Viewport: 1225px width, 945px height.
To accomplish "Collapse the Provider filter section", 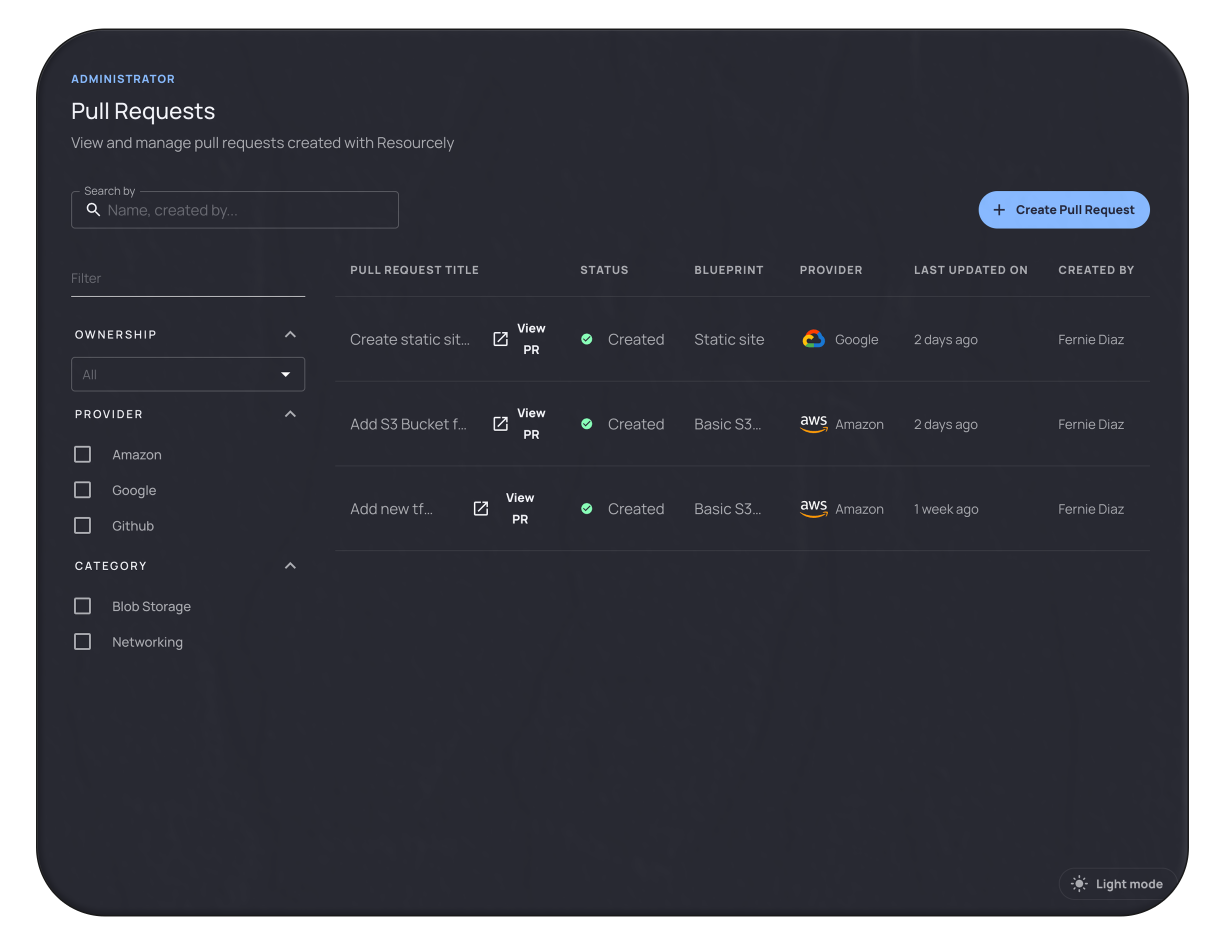I will point(290,414).
